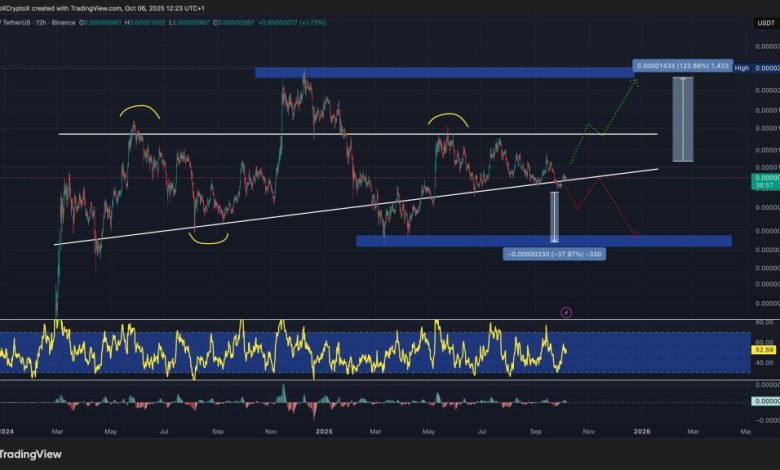780x470 pixels.
Task: Click the yellow RSI value label 52.59
Action: point(762,351)
